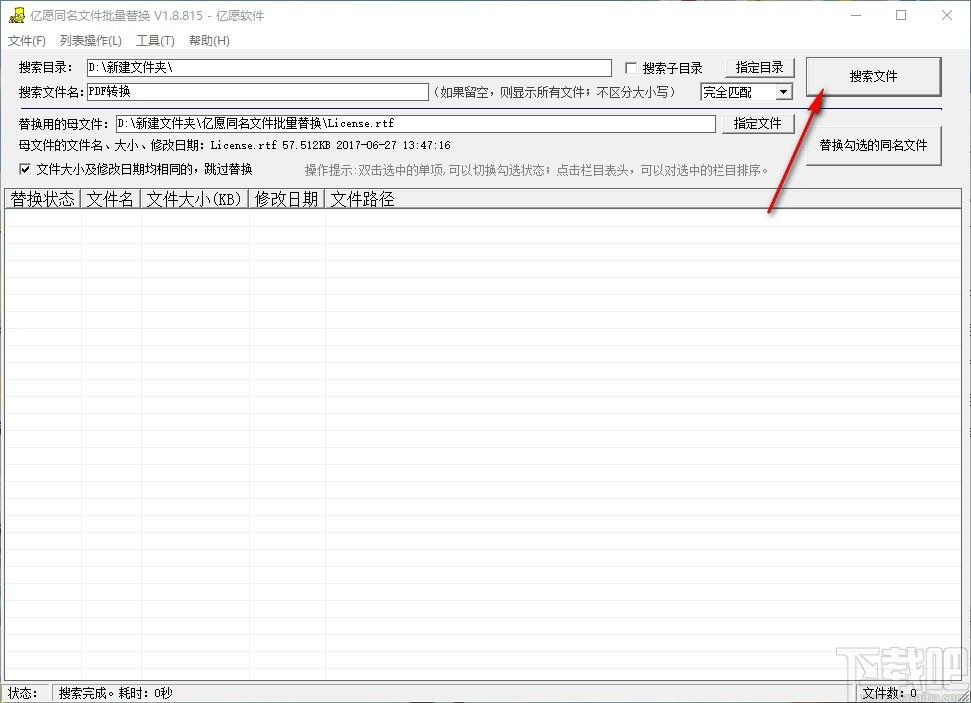
Task: Click the 母文件 info line License.rtf 57.512KB
Action: 235,146
